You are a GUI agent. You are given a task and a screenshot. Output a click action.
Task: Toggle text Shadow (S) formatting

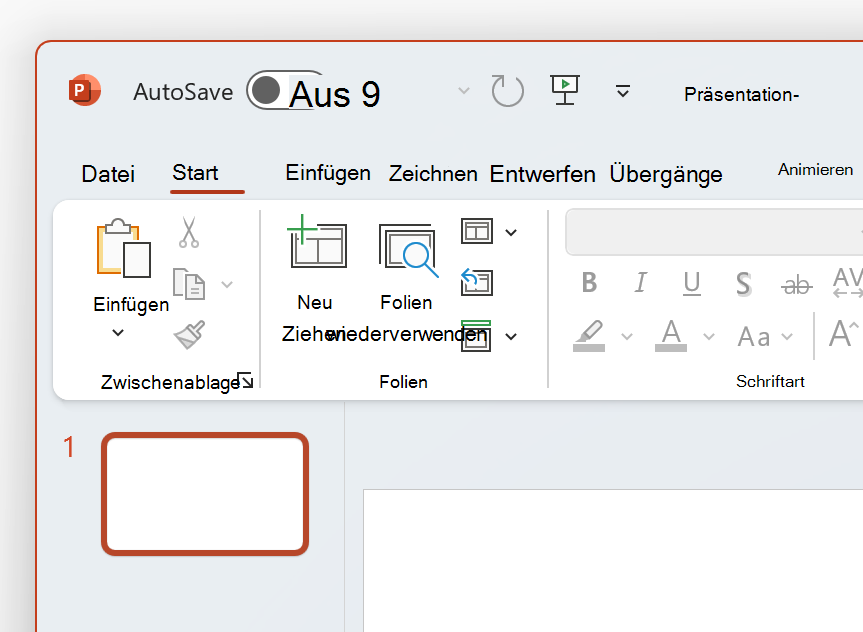point(744,284)
